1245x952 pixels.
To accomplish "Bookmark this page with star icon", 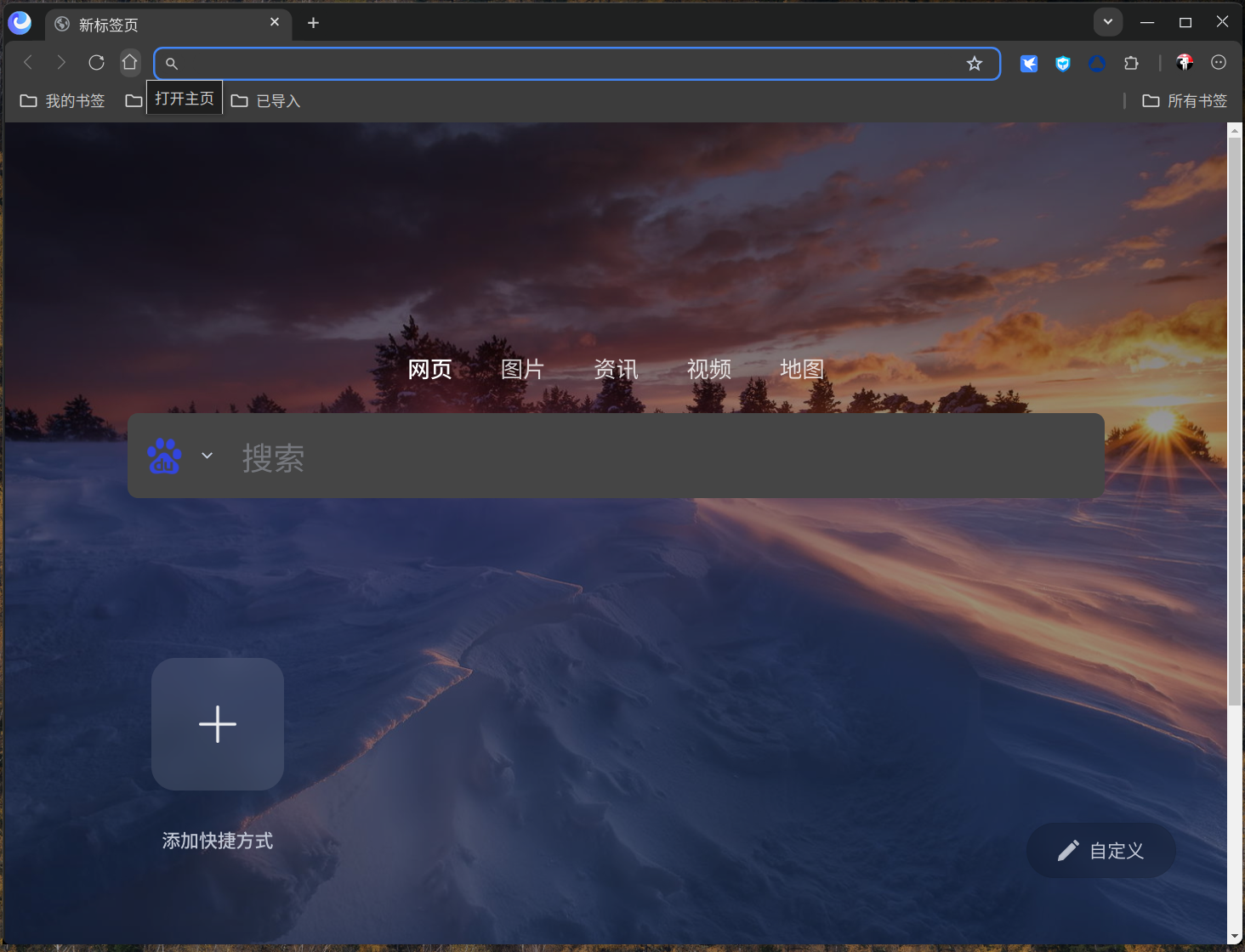I will 975,64.
